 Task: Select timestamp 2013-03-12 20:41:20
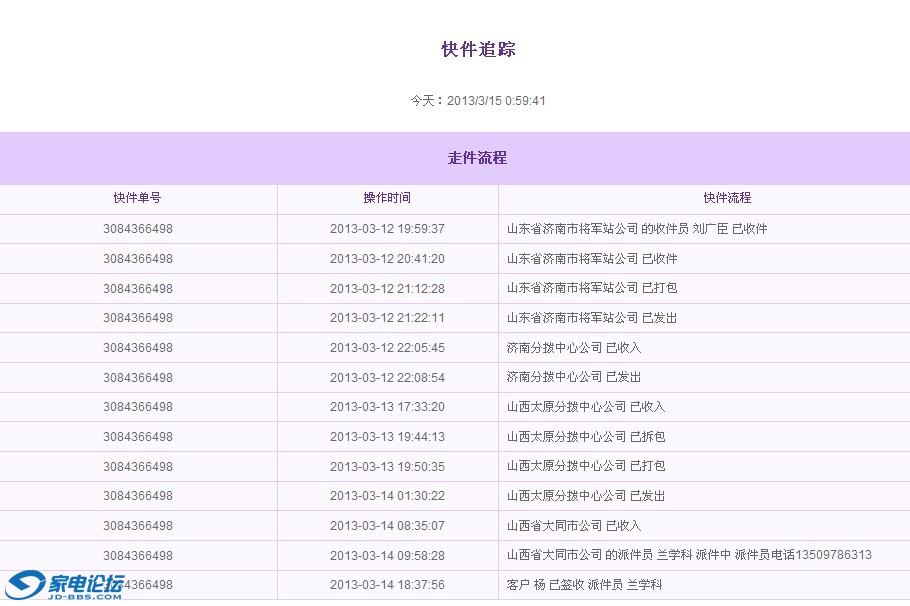[x=387, y=259]
